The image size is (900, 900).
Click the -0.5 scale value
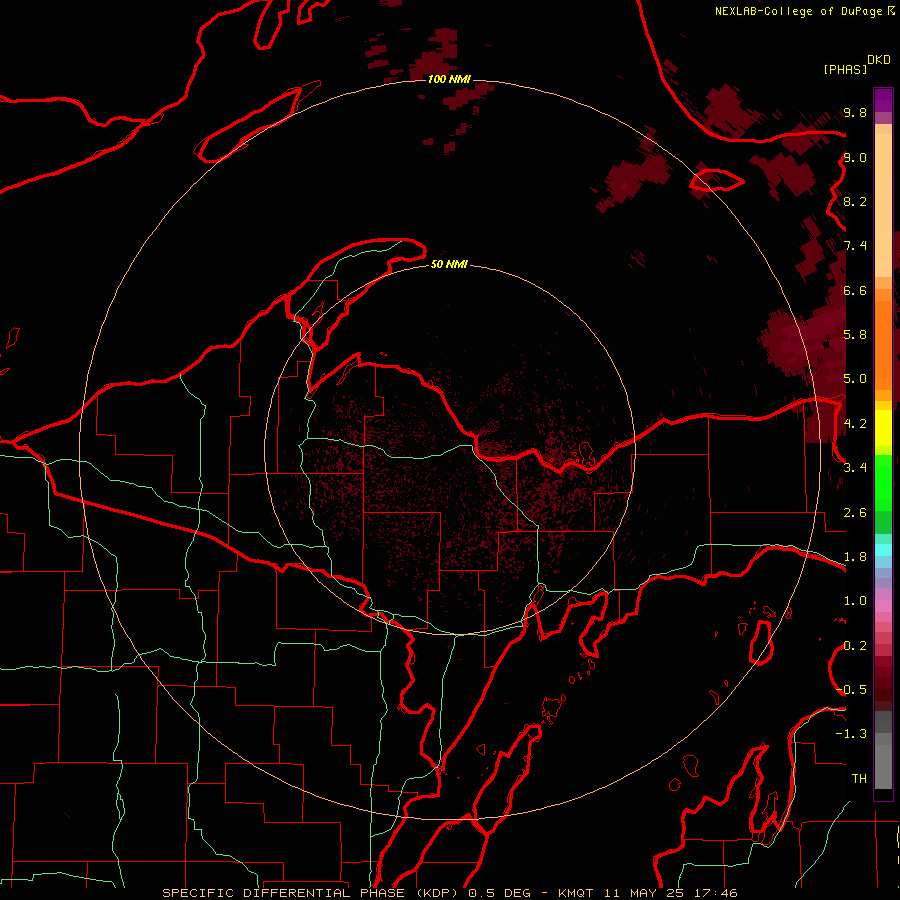[852, 690]
